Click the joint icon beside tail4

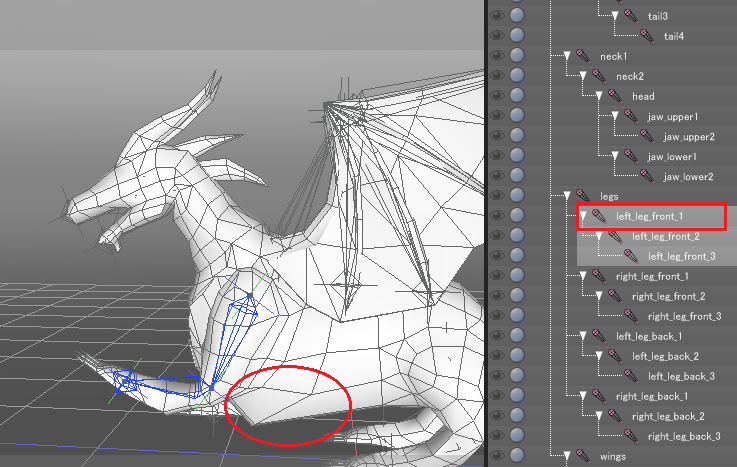coord(647,36)
